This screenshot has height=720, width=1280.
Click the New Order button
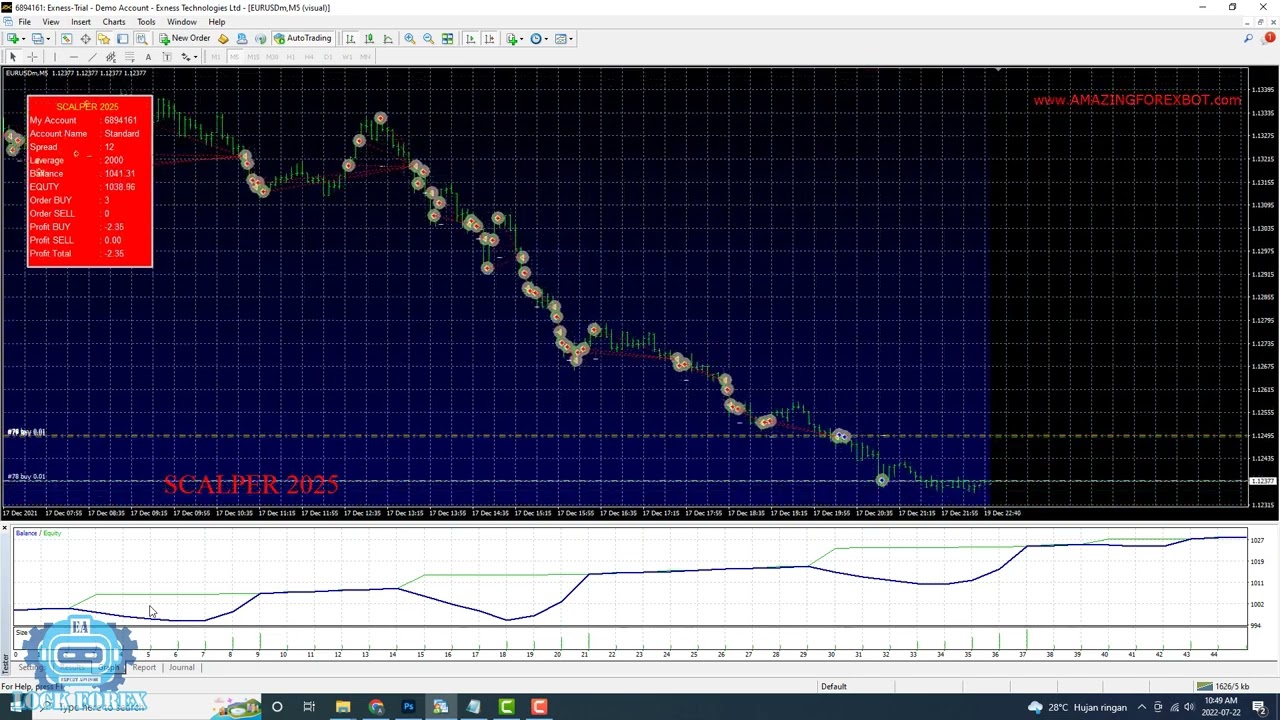tap(185, 38)
